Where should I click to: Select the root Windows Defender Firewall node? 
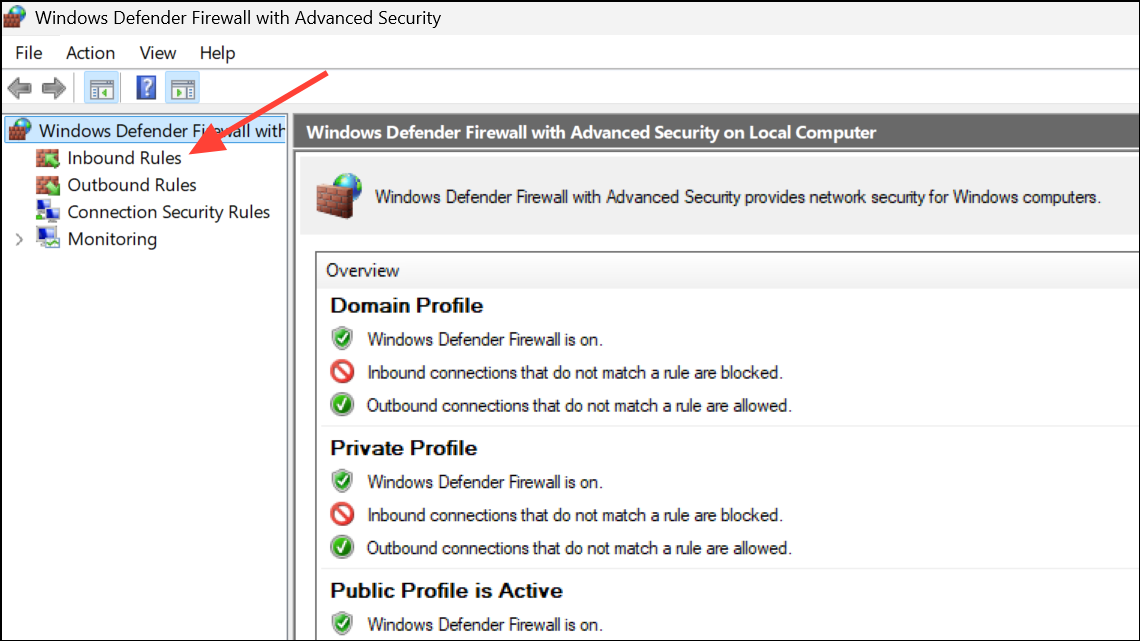click(x=160, y=131)
